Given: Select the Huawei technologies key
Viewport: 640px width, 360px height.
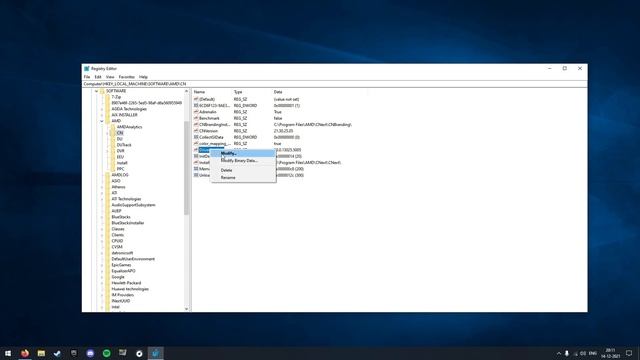Looking at the screenshot, I should point(130,289).
